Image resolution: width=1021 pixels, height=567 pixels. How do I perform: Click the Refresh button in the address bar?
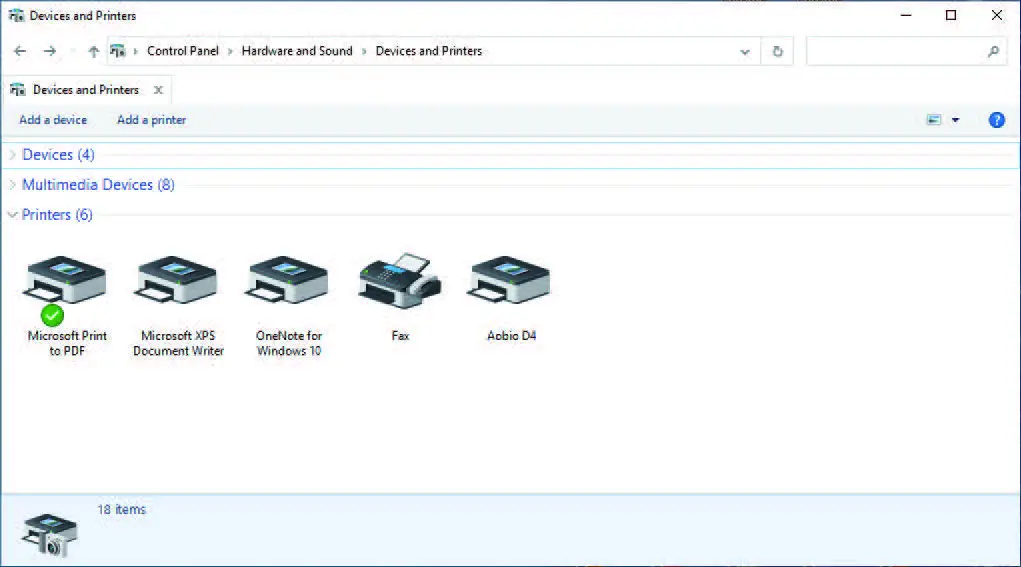point(777,51)
